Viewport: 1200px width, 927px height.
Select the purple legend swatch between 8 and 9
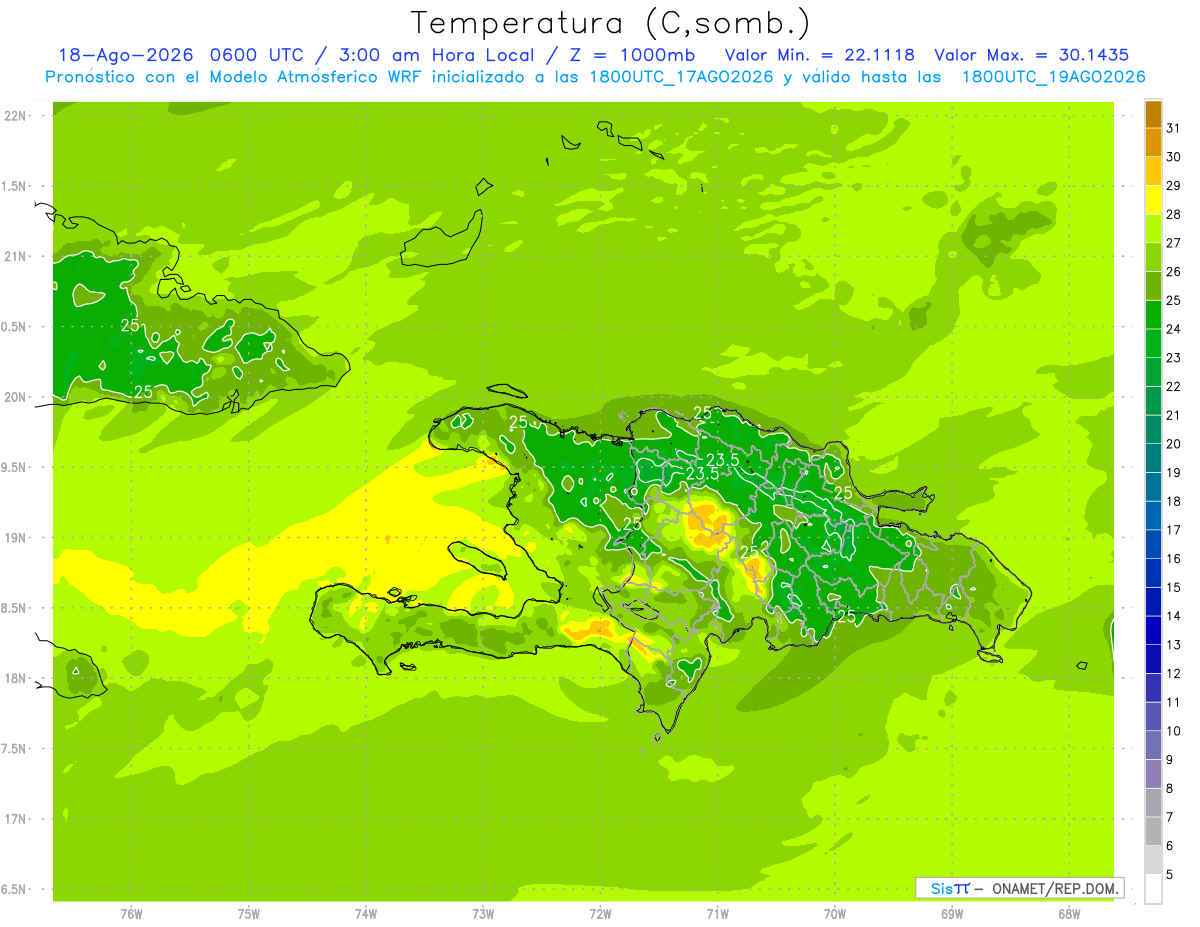1153,774
